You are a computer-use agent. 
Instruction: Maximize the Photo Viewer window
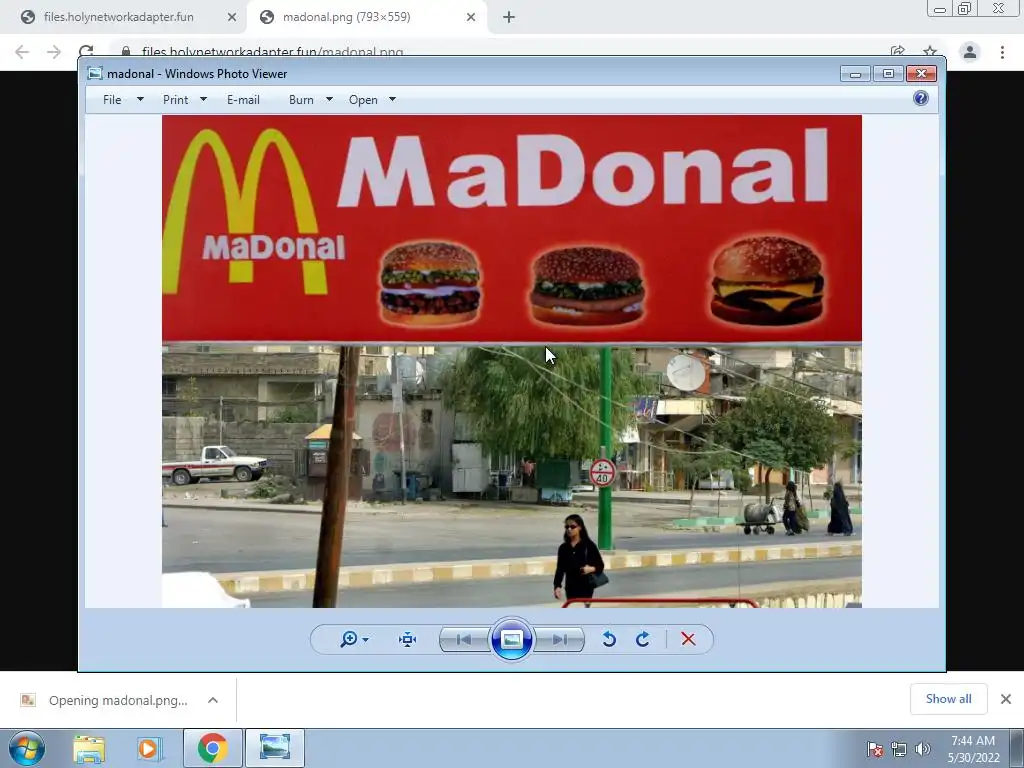pyautogui.click(x=888, y=74)
